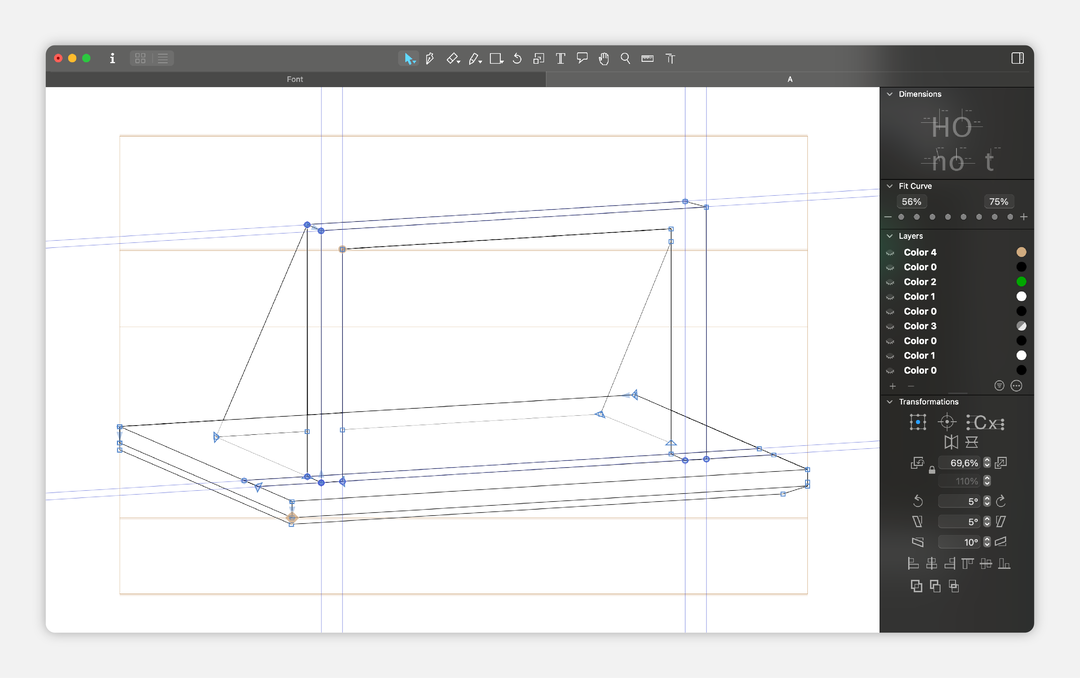Select the Eraser tool

click(453, 59)
